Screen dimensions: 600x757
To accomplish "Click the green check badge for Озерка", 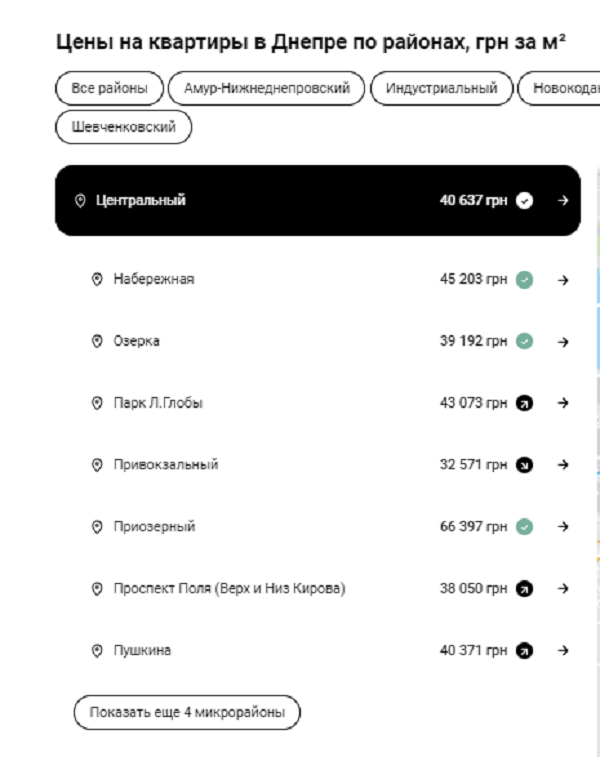I will click(524, 341).
